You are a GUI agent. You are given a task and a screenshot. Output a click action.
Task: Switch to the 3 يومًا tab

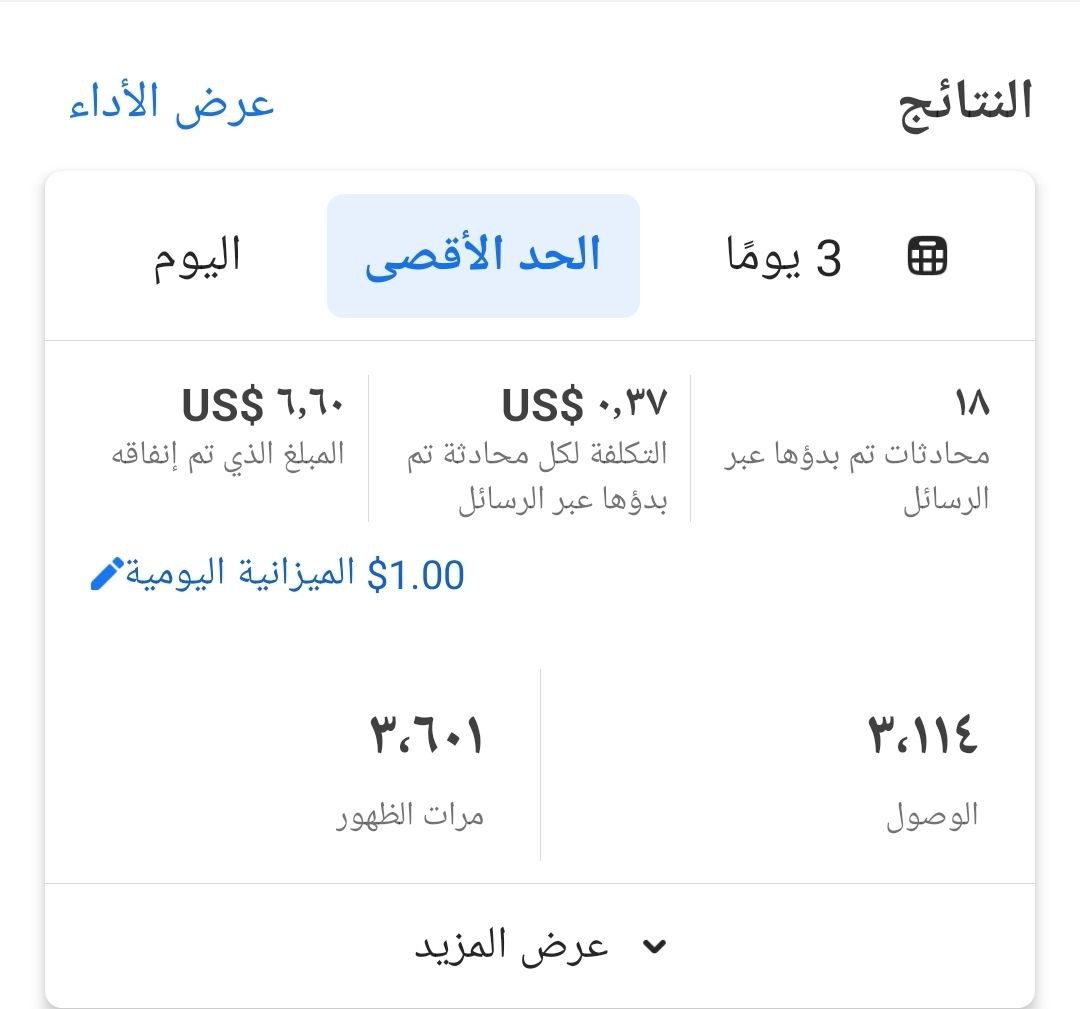pyautogui.click(x=783, y=258)
